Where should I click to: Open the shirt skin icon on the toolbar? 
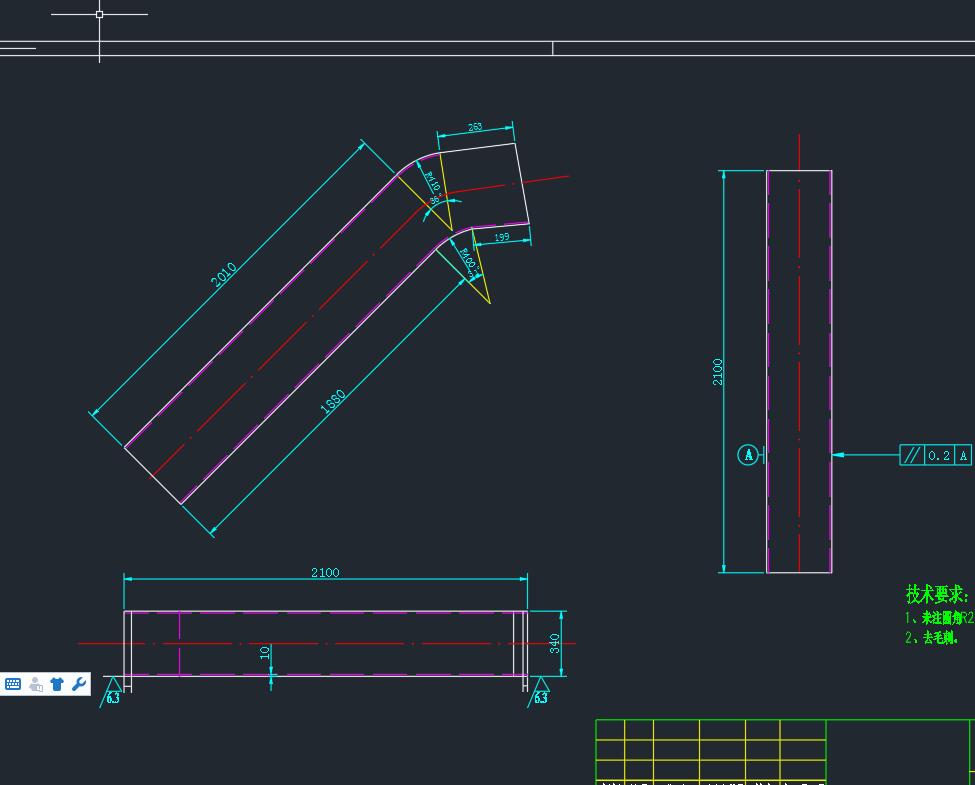(57, 684)
